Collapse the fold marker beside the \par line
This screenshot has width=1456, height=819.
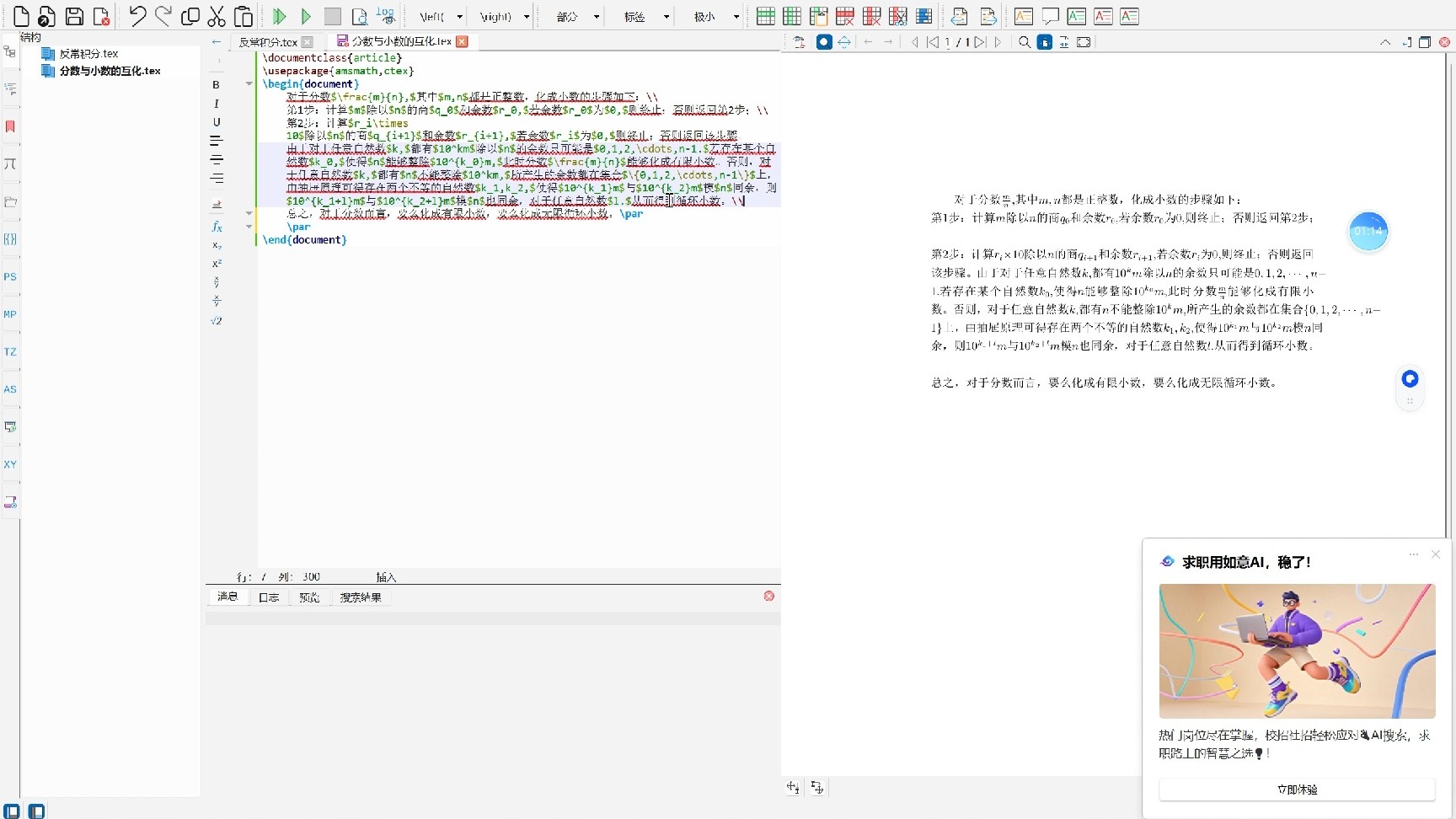tap(249, 227)
